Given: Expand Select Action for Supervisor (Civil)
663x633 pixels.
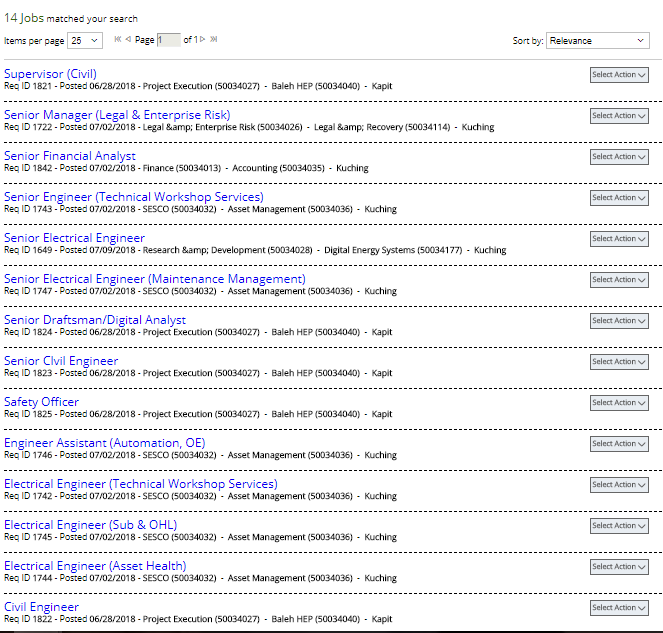Looking at the screenshot, I should (619, 75).
